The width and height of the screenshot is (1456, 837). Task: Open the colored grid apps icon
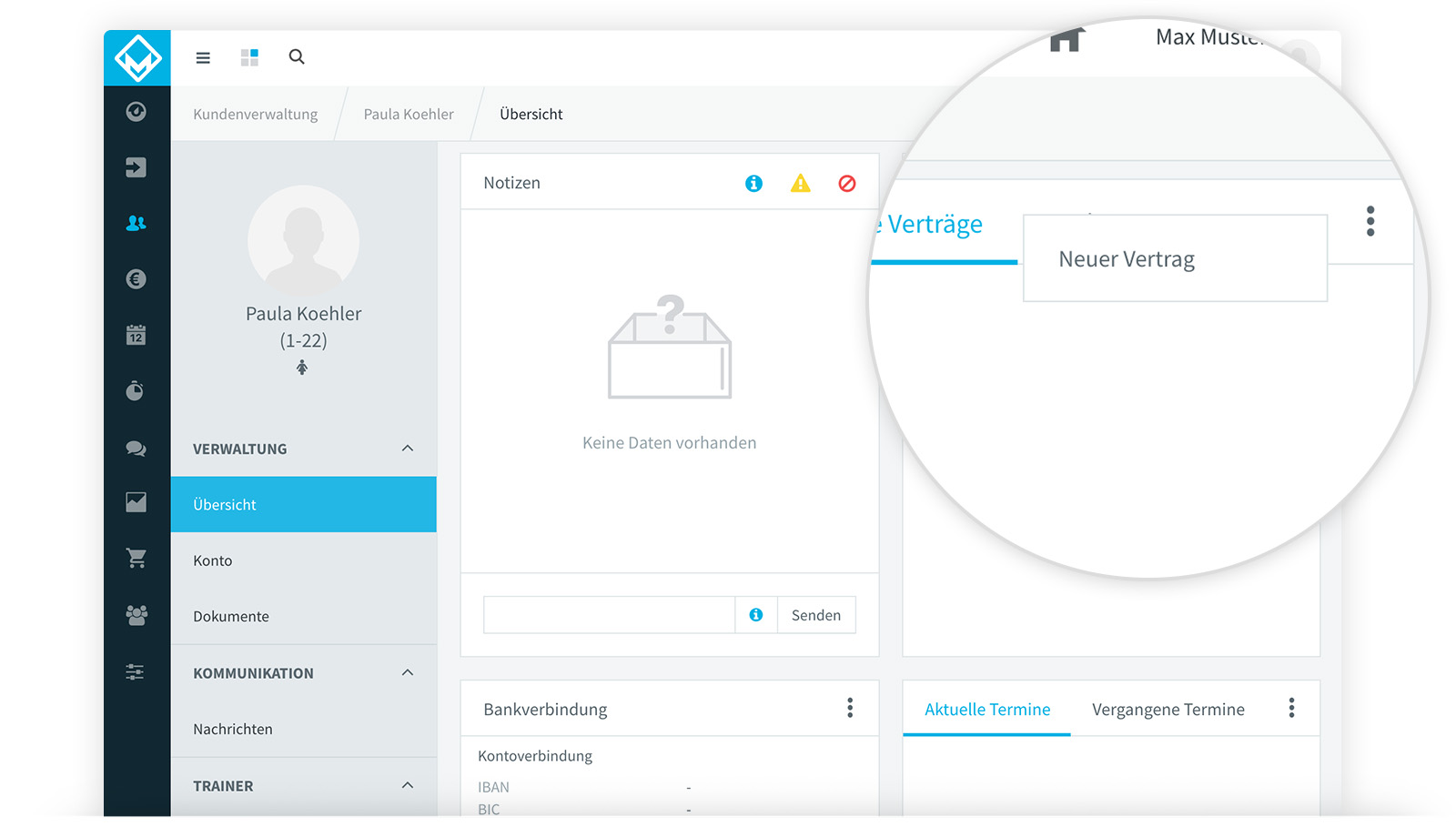(249, 57)
